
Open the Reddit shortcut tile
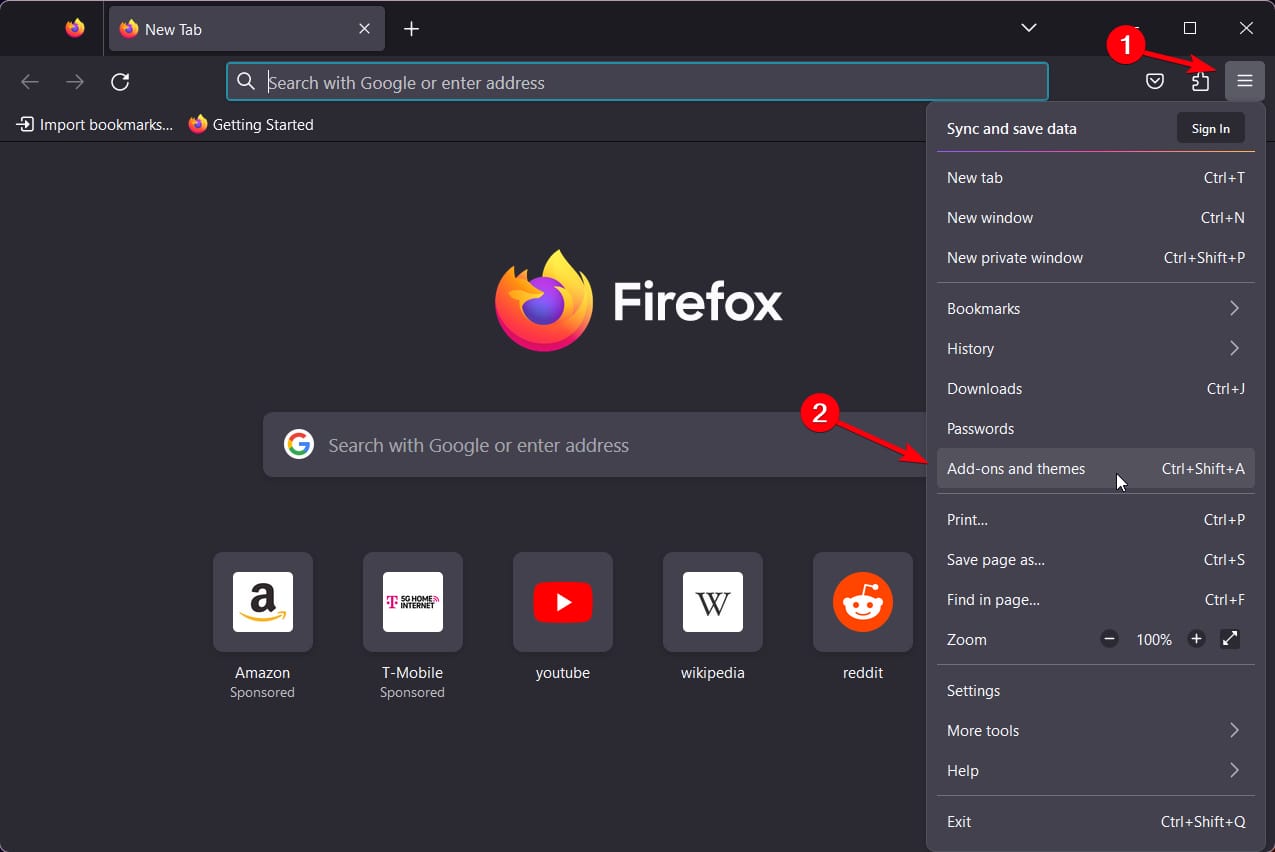862,602
